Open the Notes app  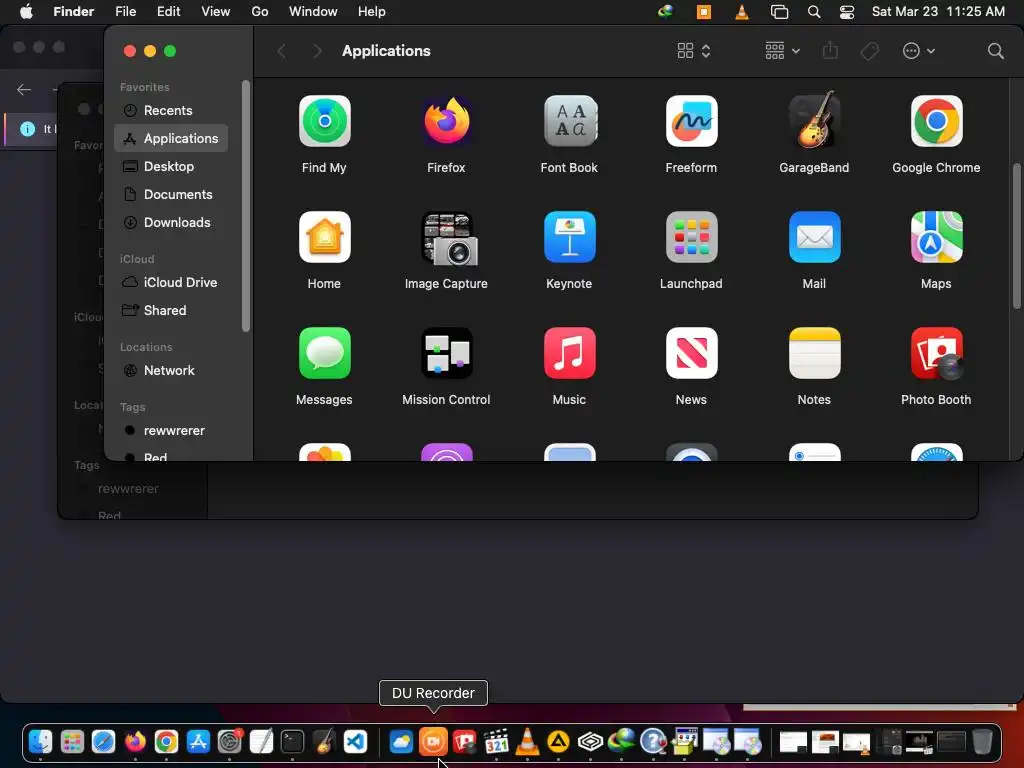click(814, 353)
